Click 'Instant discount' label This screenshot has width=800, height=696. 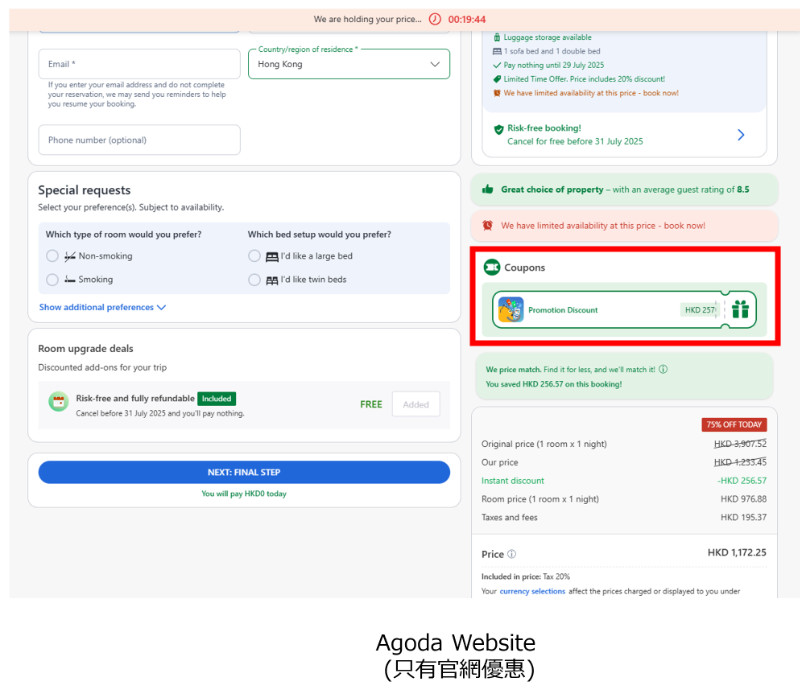tap(513, 481)
